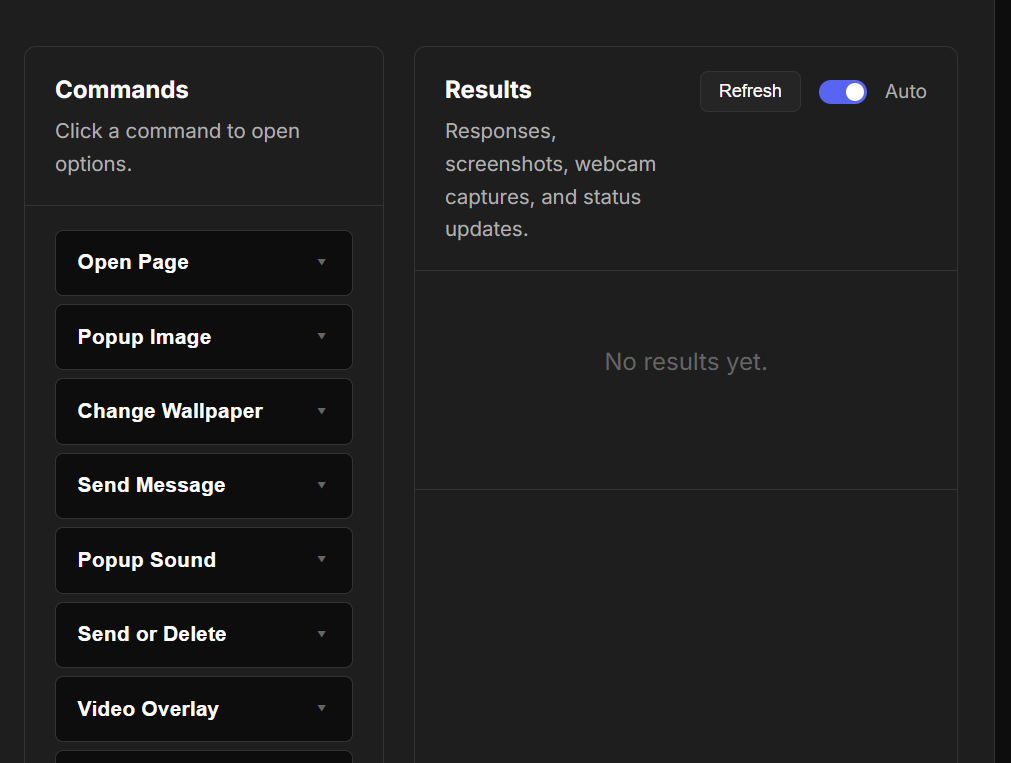The image size is (1011, 763).
Task: Click the arrow icon on Send or Delete
Action: pos(321,634)
